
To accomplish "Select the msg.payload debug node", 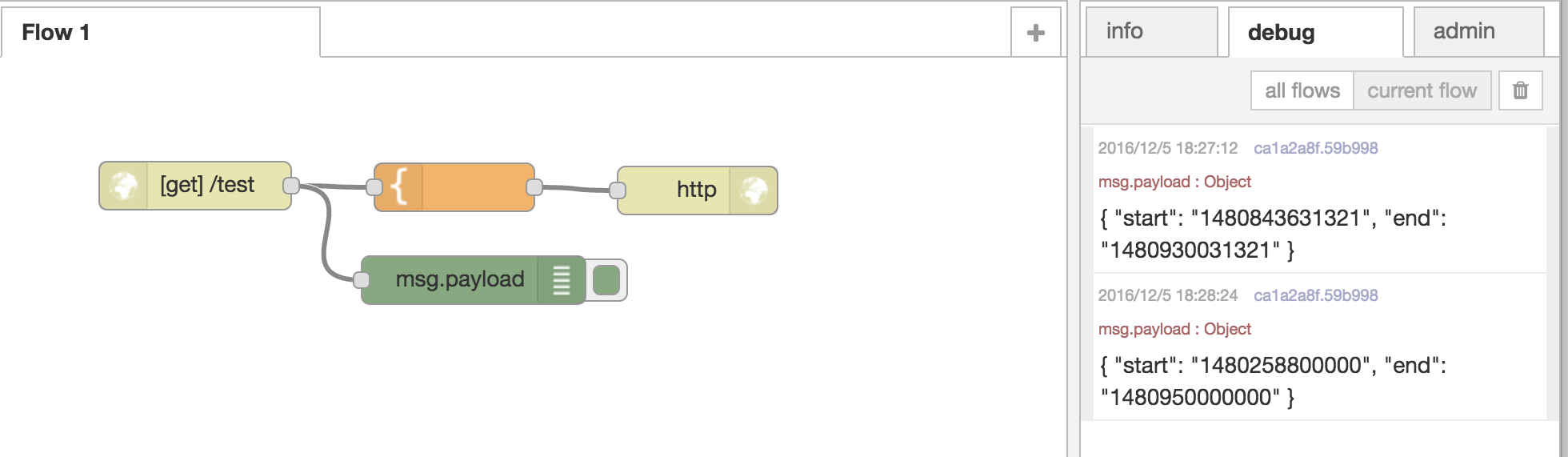I will click(460, 279).
